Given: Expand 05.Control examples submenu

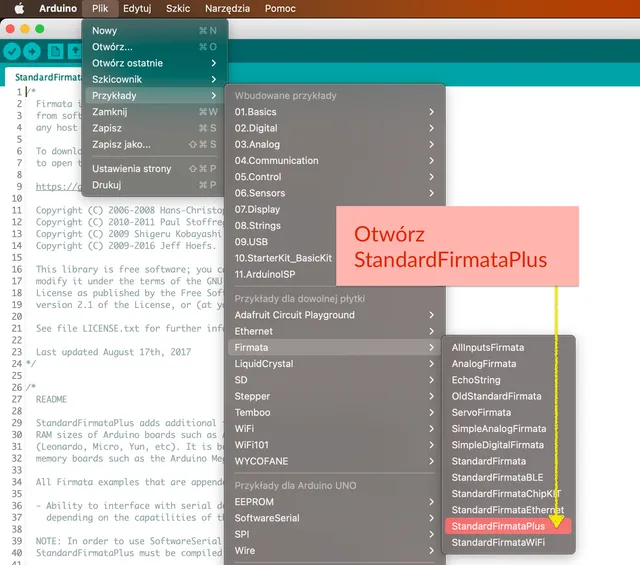Looking at the screenshot, I should point(334,177).
